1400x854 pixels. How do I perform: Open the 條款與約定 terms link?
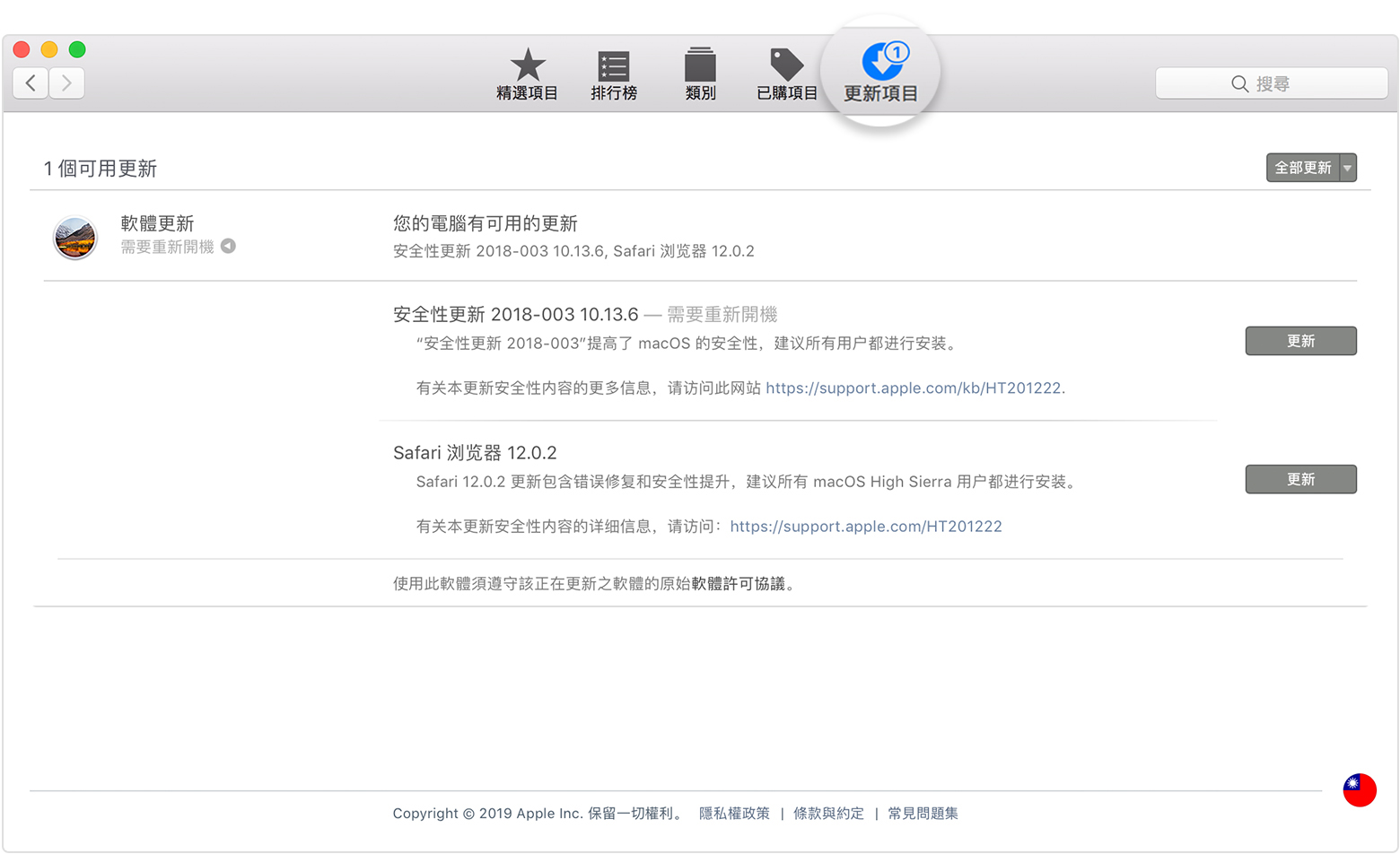click(828, 813)
